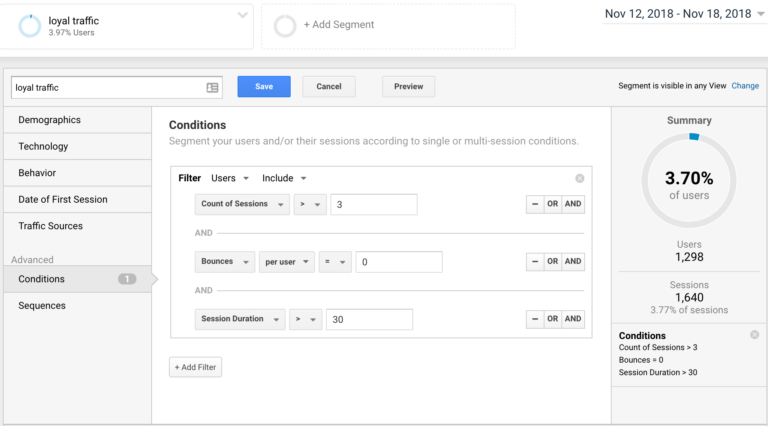This screenshot has height=426, width=768.
Task: Click OR on Count of Sessions row
Action: (552, 204)
